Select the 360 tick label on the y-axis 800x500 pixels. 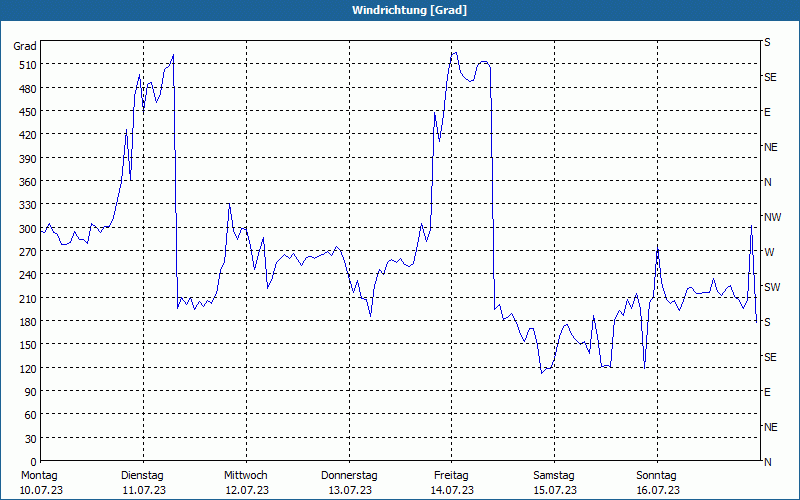pyautogui.click(x=26, y=182)
